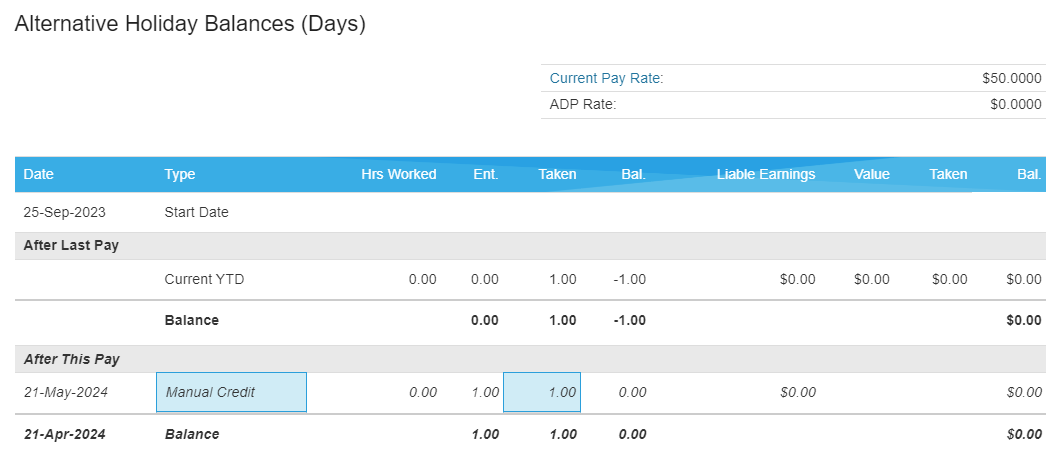Click the Date column header

tap(38, 174)
